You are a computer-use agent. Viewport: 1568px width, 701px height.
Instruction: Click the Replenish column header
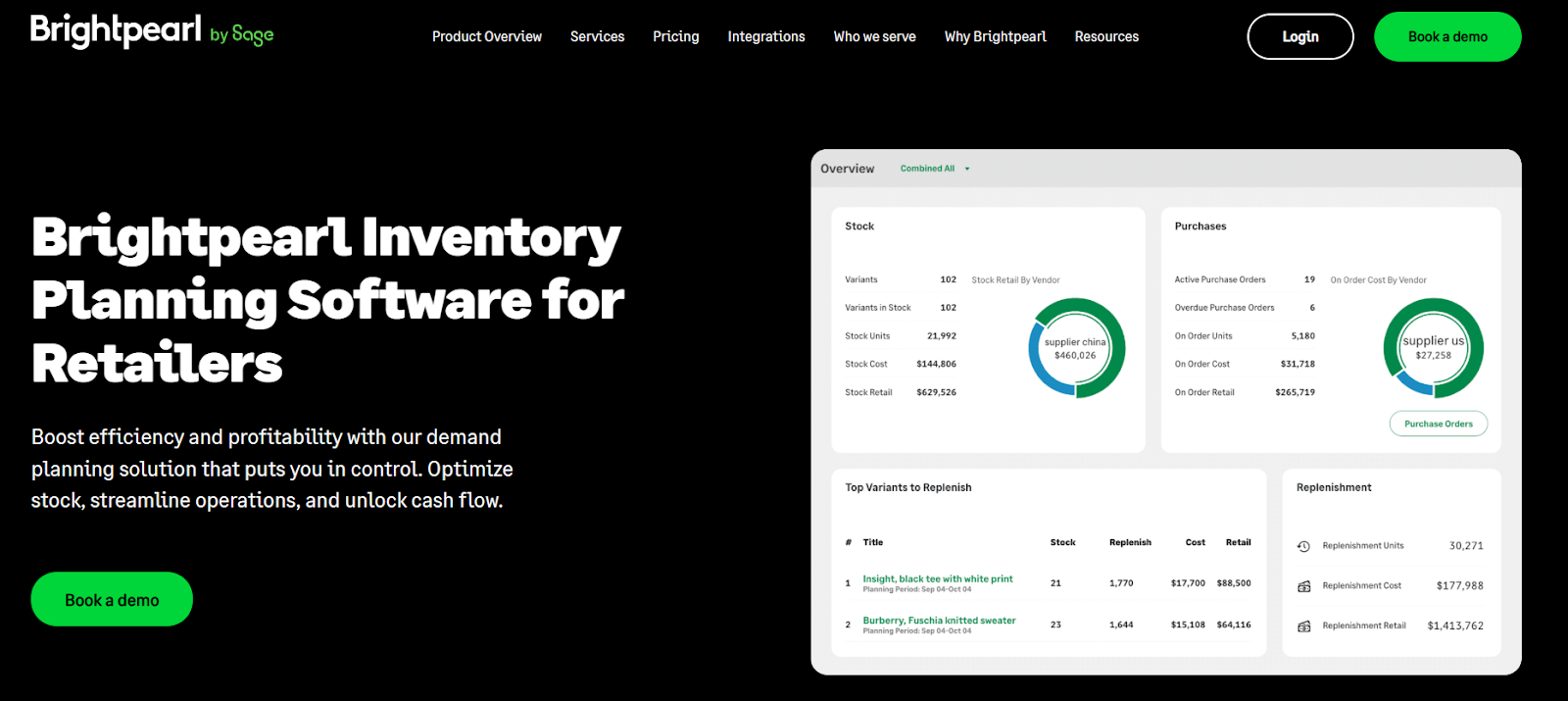click(1130, 542)
